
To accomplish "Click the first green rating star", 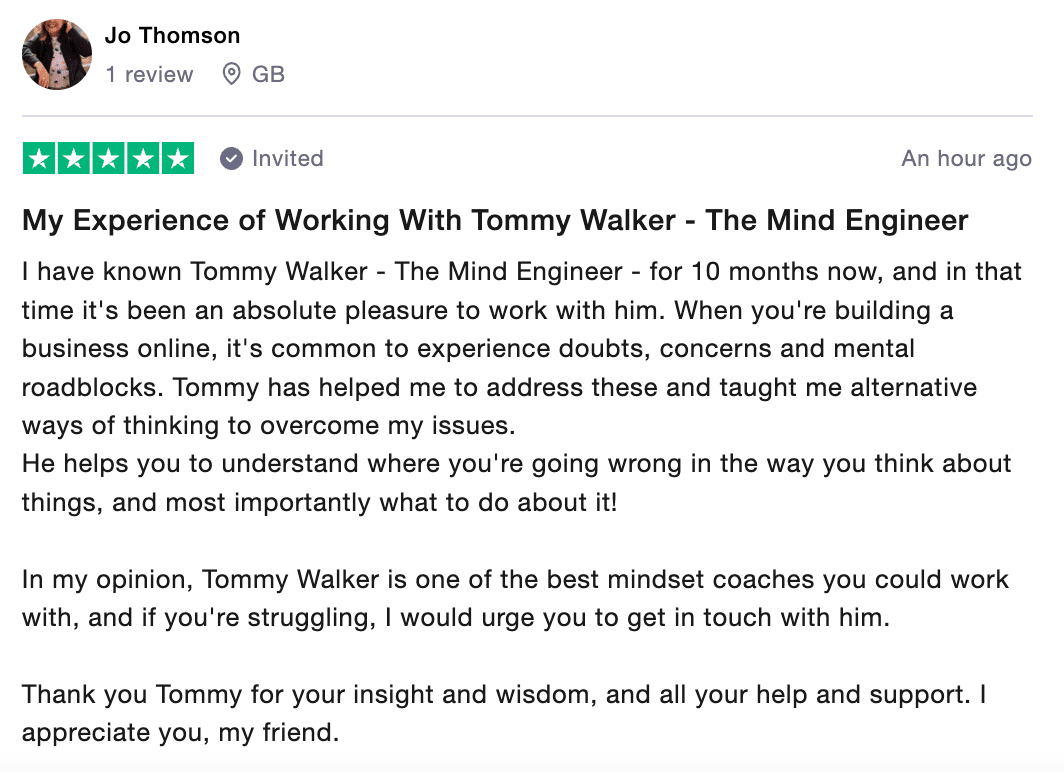I will [x=39, y=158].
